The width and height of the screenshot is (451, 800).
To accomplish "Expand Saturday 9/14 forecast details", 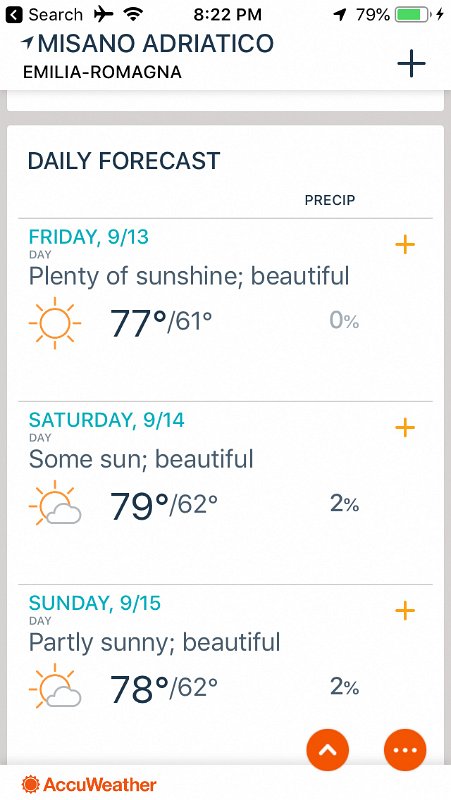I will click(x=405, y=428).
